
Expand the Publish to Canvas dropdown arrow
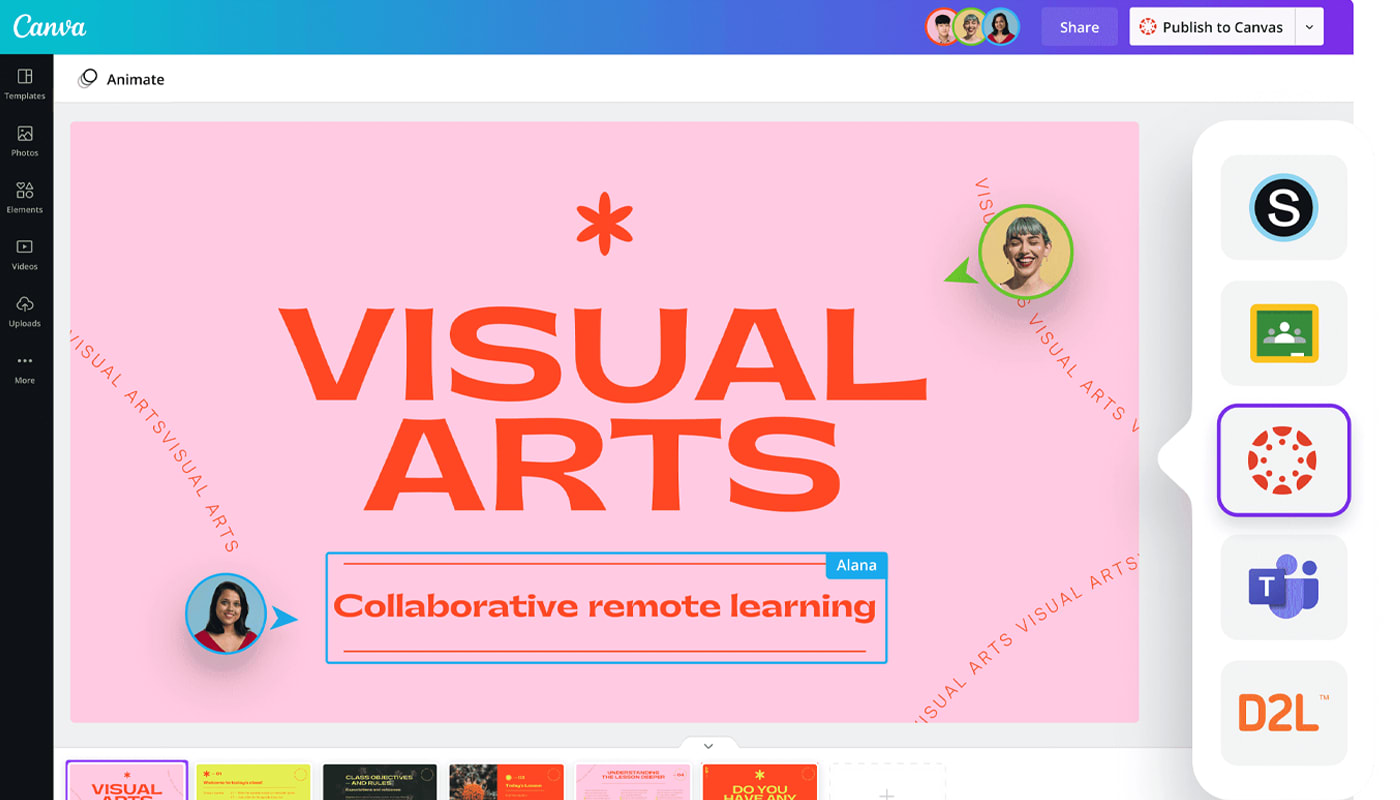pyautogui.click(x=1309, y=27)
